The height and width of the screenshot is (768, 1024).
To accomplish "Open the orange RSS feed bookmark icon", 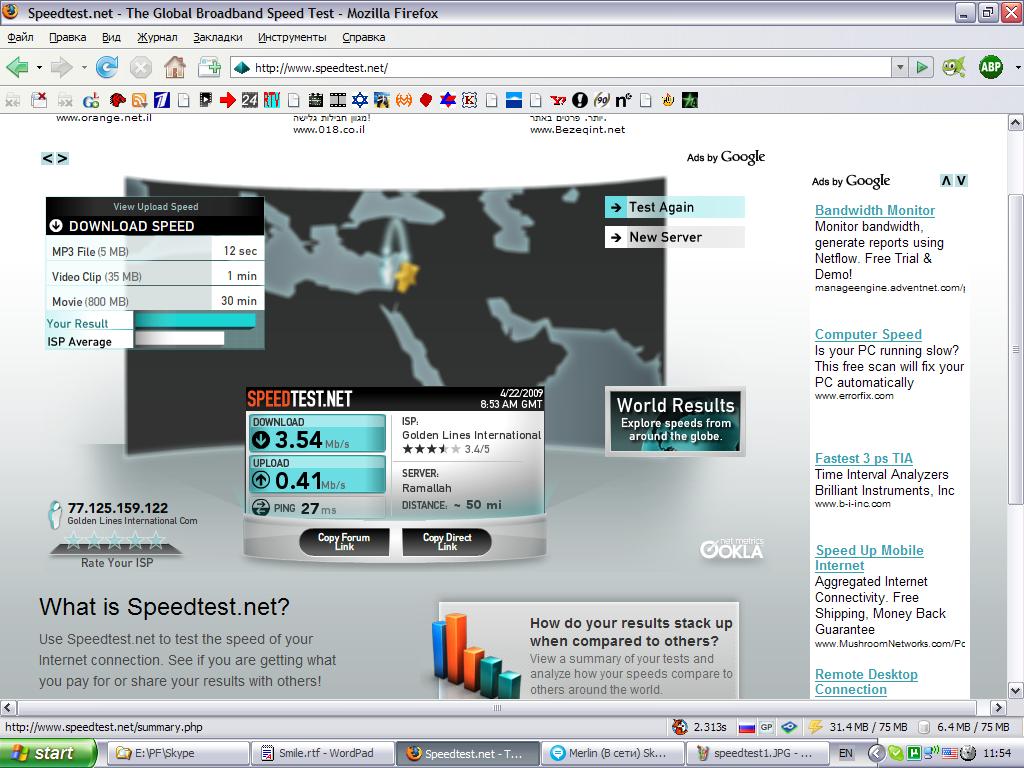I will click(139, 100).
